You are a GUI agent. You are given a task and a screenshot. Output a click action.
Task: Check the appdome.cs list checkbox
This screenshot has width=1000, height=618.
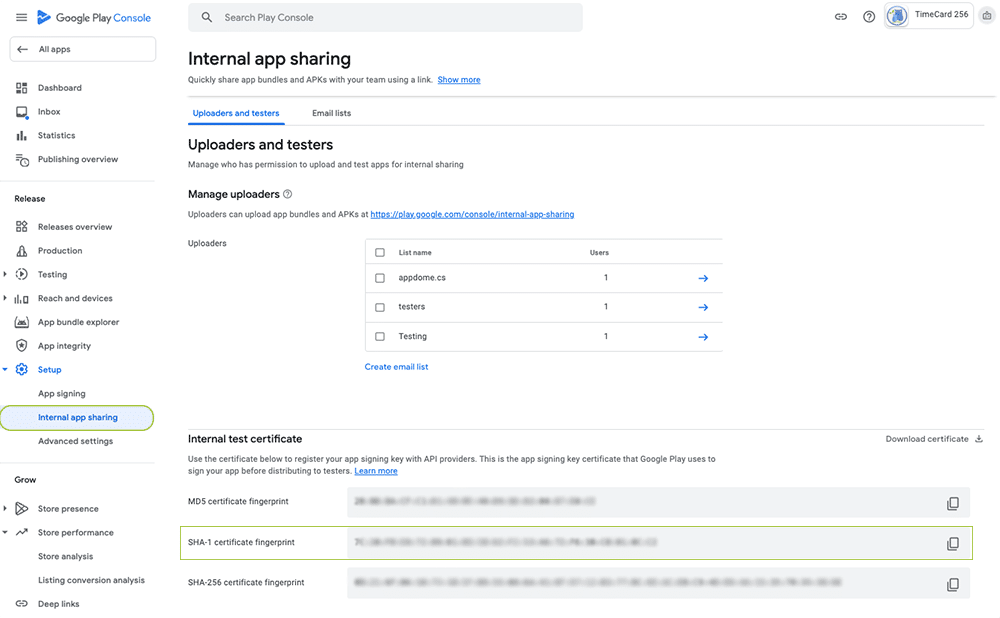[x=380, y=277]
